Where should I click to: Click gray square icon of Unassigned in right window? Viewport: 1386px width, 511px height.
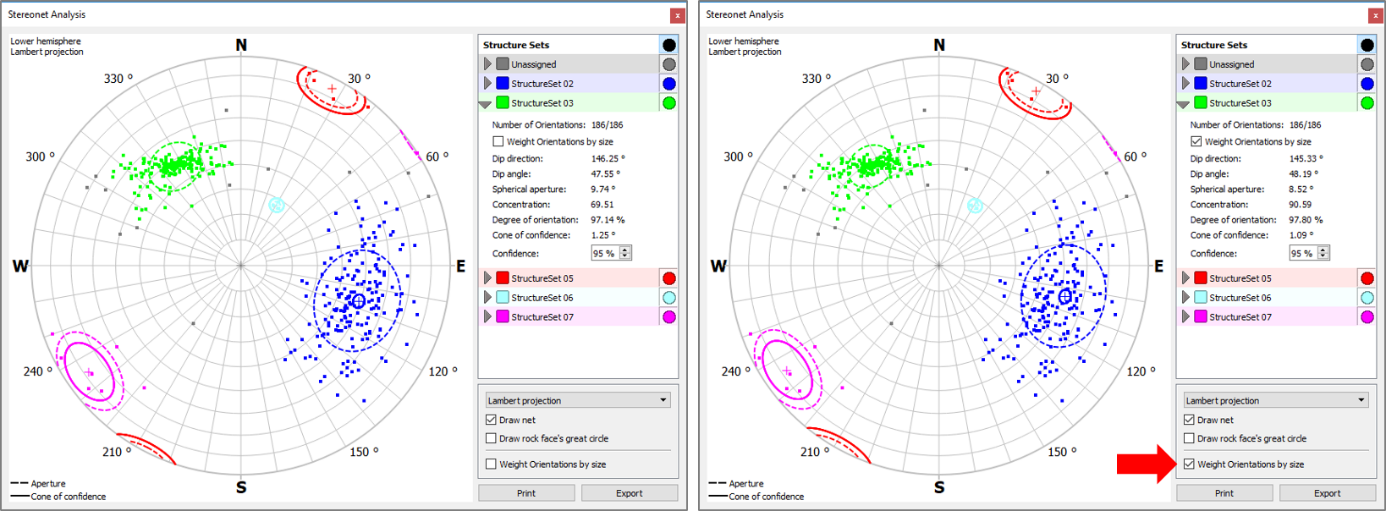pyautogui.click(x=1200, y=64)
